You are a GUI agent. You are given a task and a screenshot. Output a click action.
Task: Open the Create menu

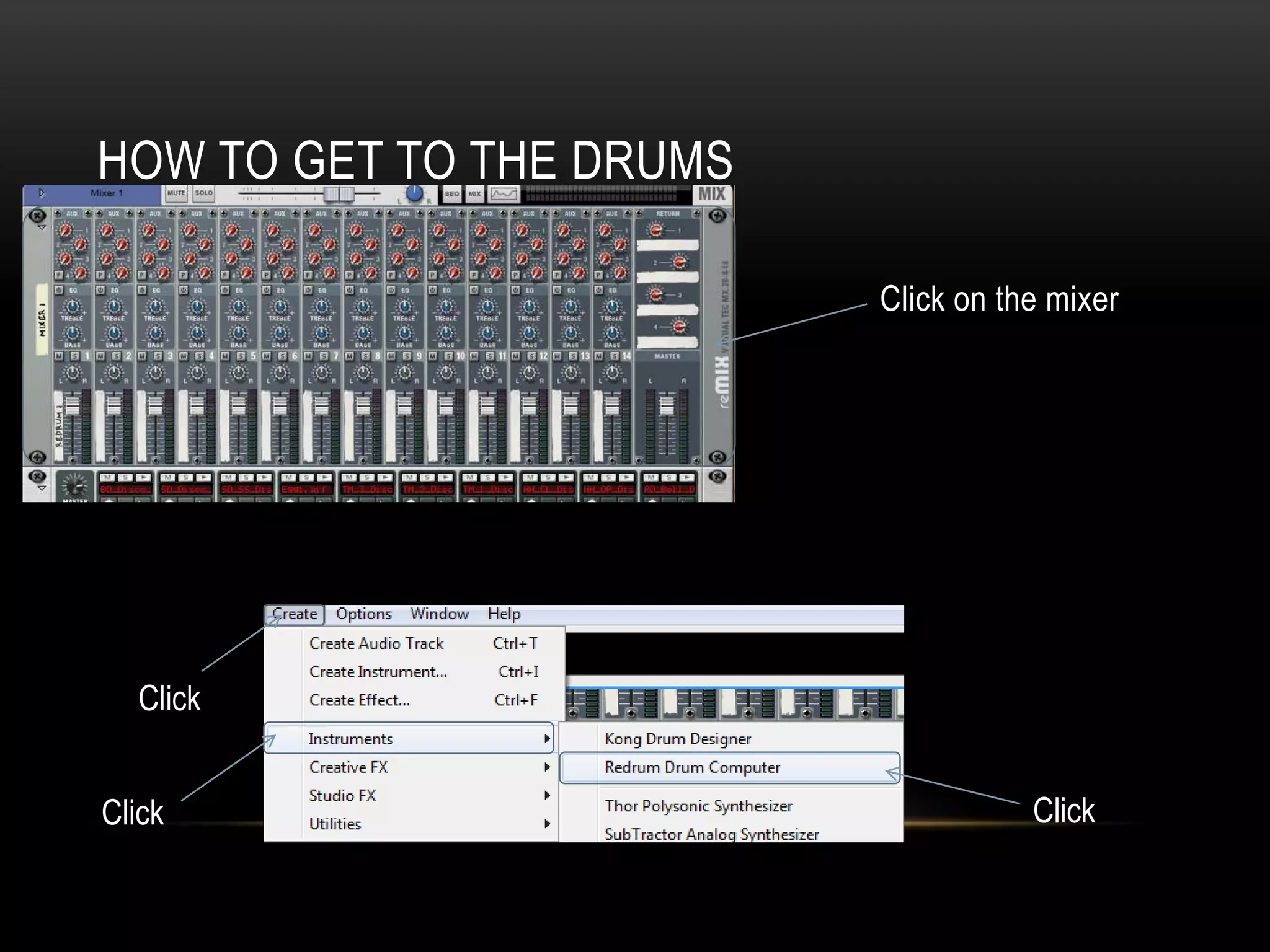point(295,614)
